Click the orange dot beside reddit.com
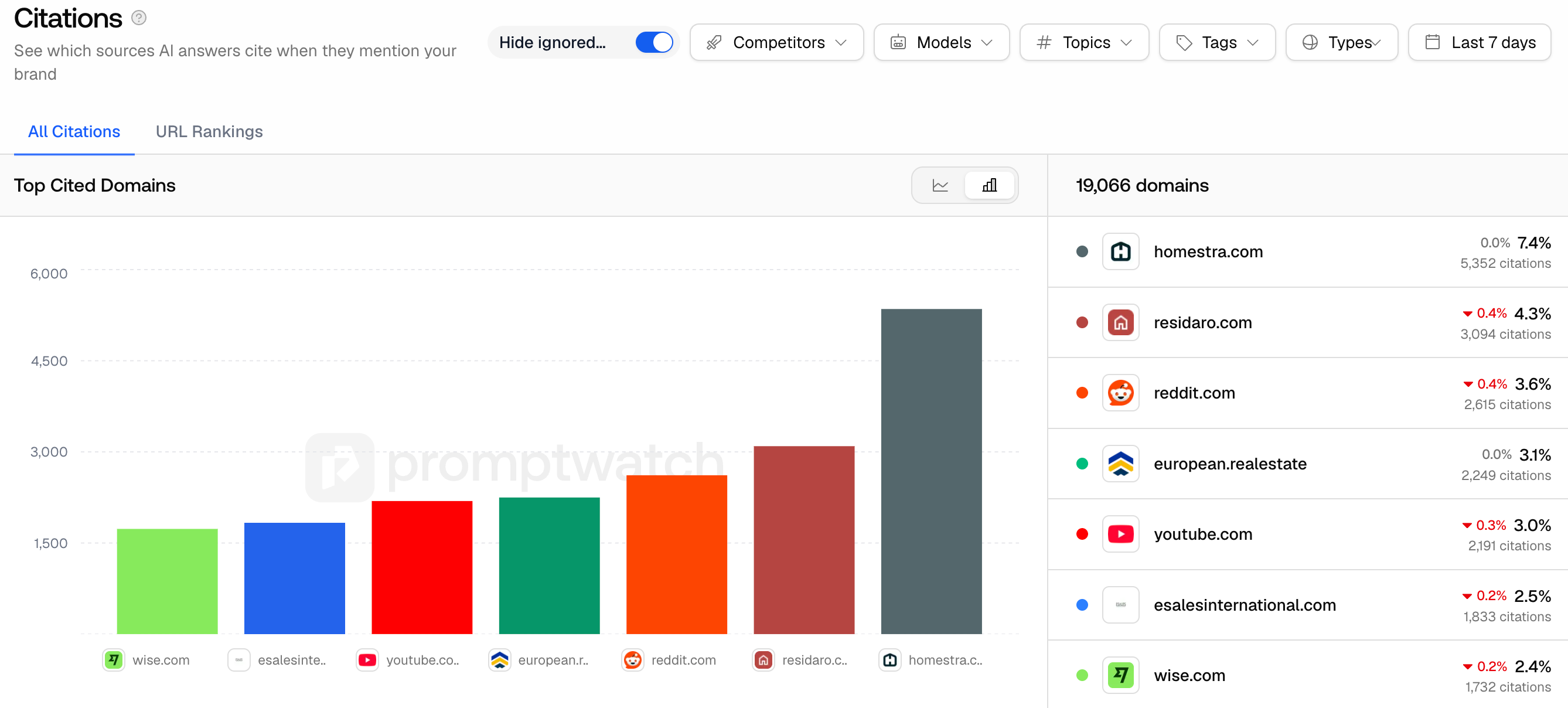Image resolution: width=1568 pixels, height=708 pixels. pyautogui.click(x=1082, y=393)
